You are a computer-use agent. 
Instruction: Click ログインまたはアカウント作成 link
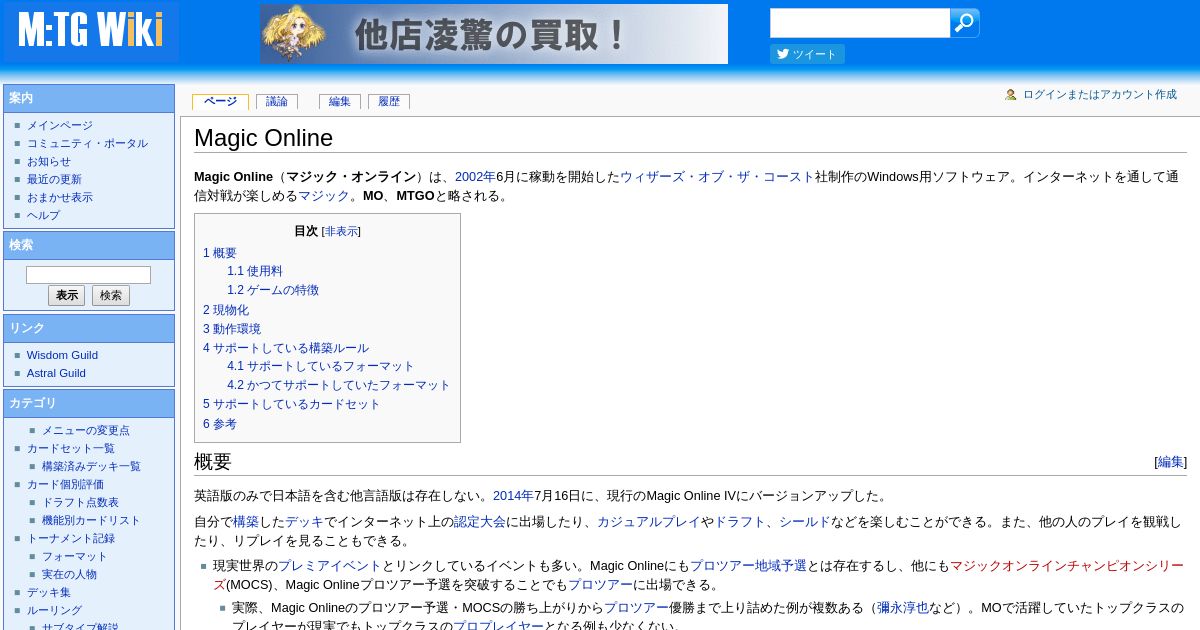point(1100,94)
